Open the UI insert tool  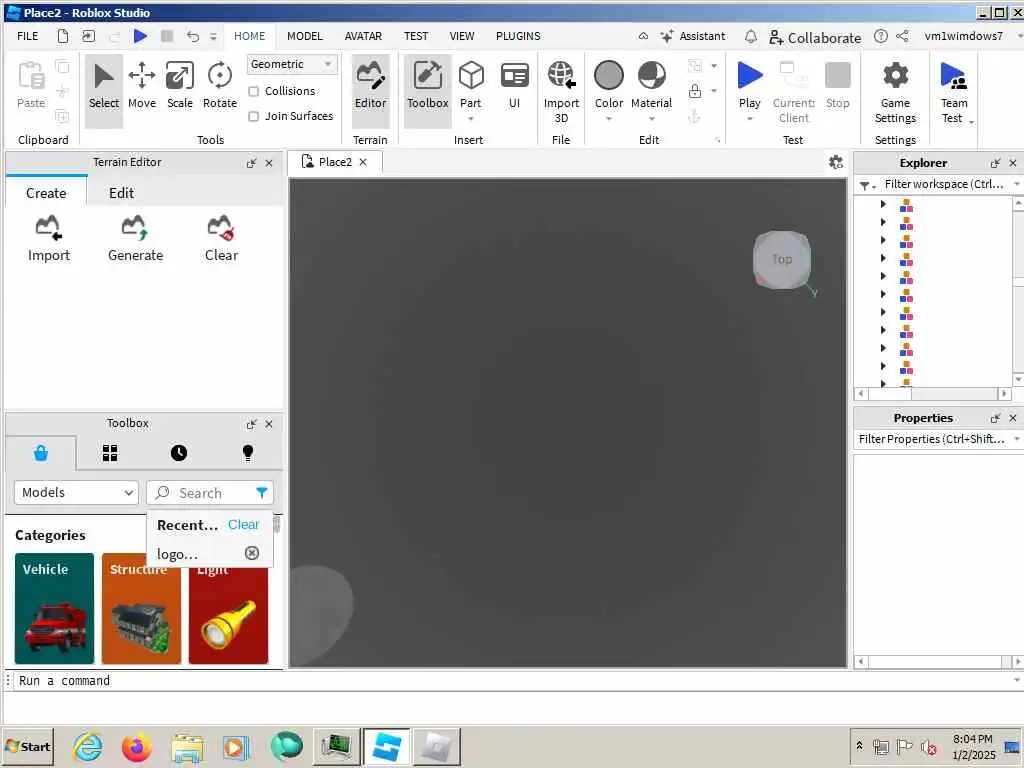coord(515,87)
